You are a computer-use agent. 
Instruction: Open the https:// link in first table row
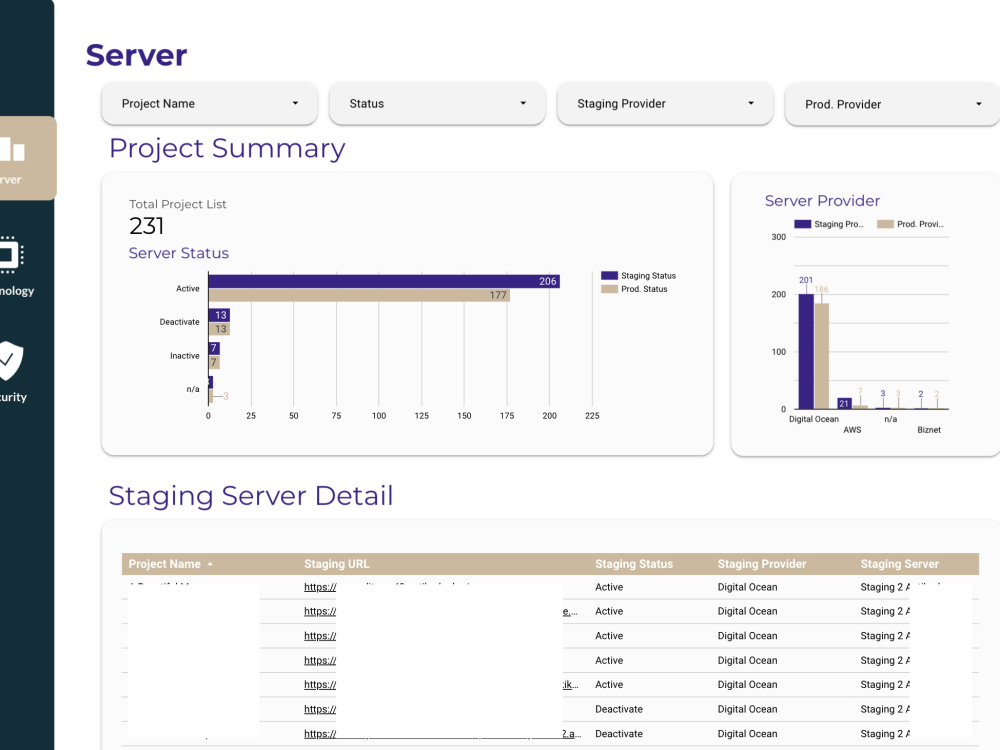[320, 587]
